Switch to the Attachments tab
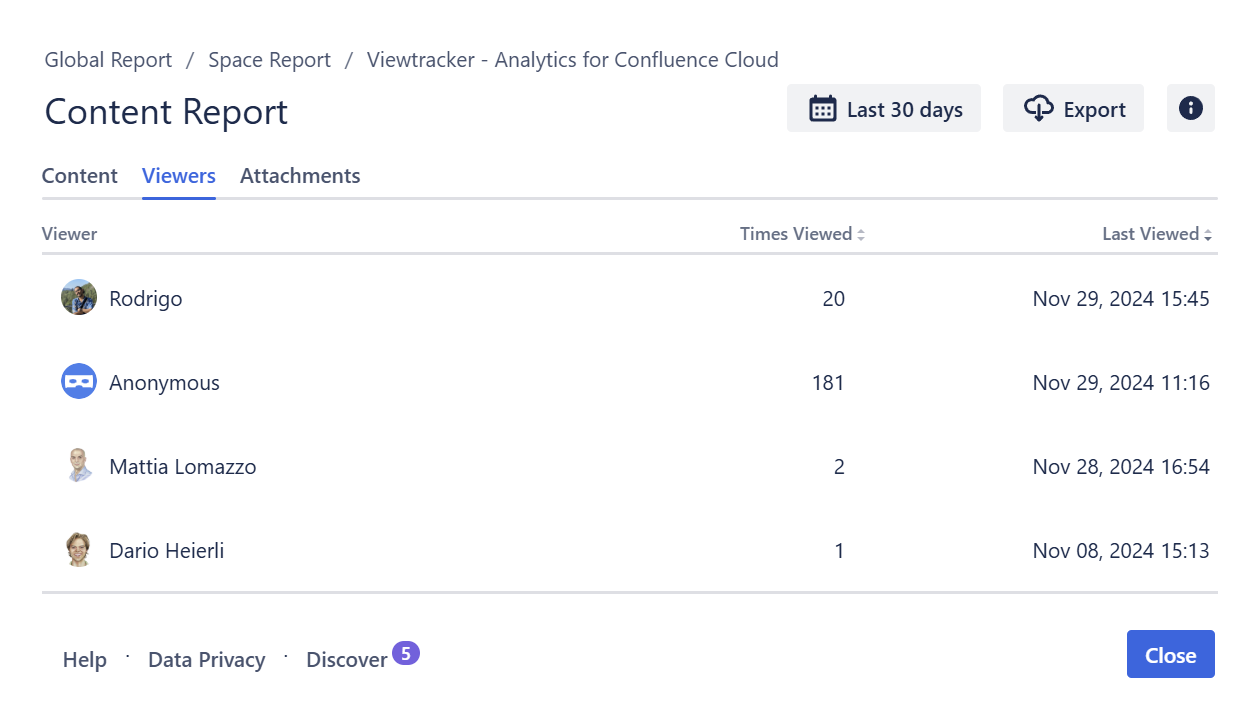 tap(300, 176)
